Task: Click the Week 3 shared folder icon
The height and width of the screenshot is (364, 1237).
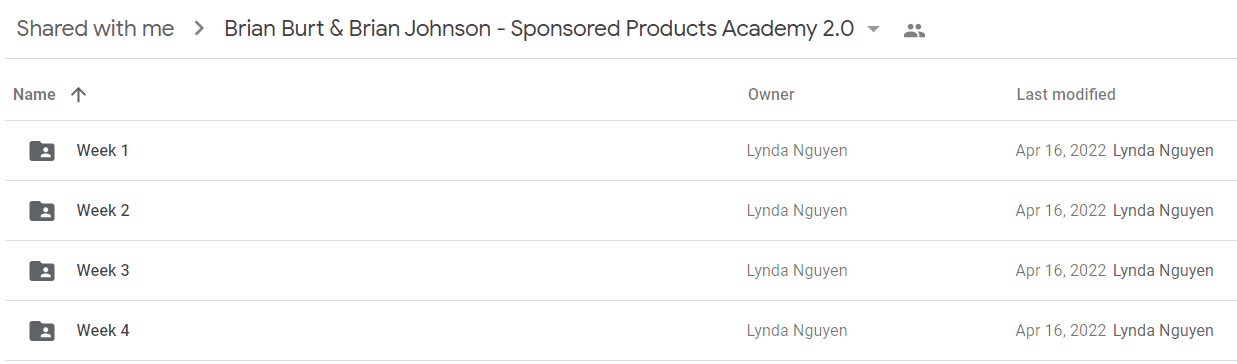Action: point(42,271)
